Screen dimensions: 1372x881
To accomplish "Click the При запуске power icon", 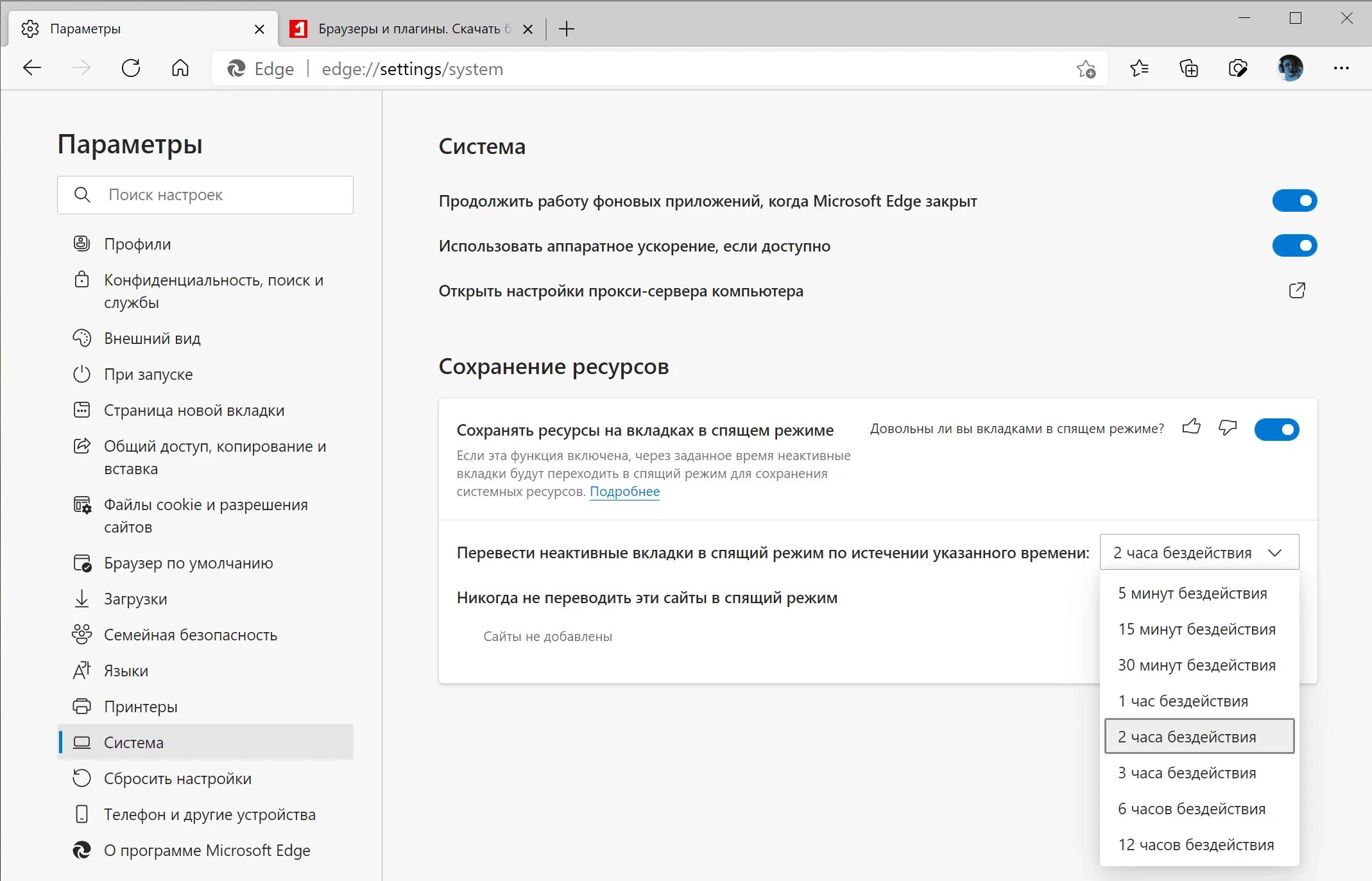I will [81, 374].
